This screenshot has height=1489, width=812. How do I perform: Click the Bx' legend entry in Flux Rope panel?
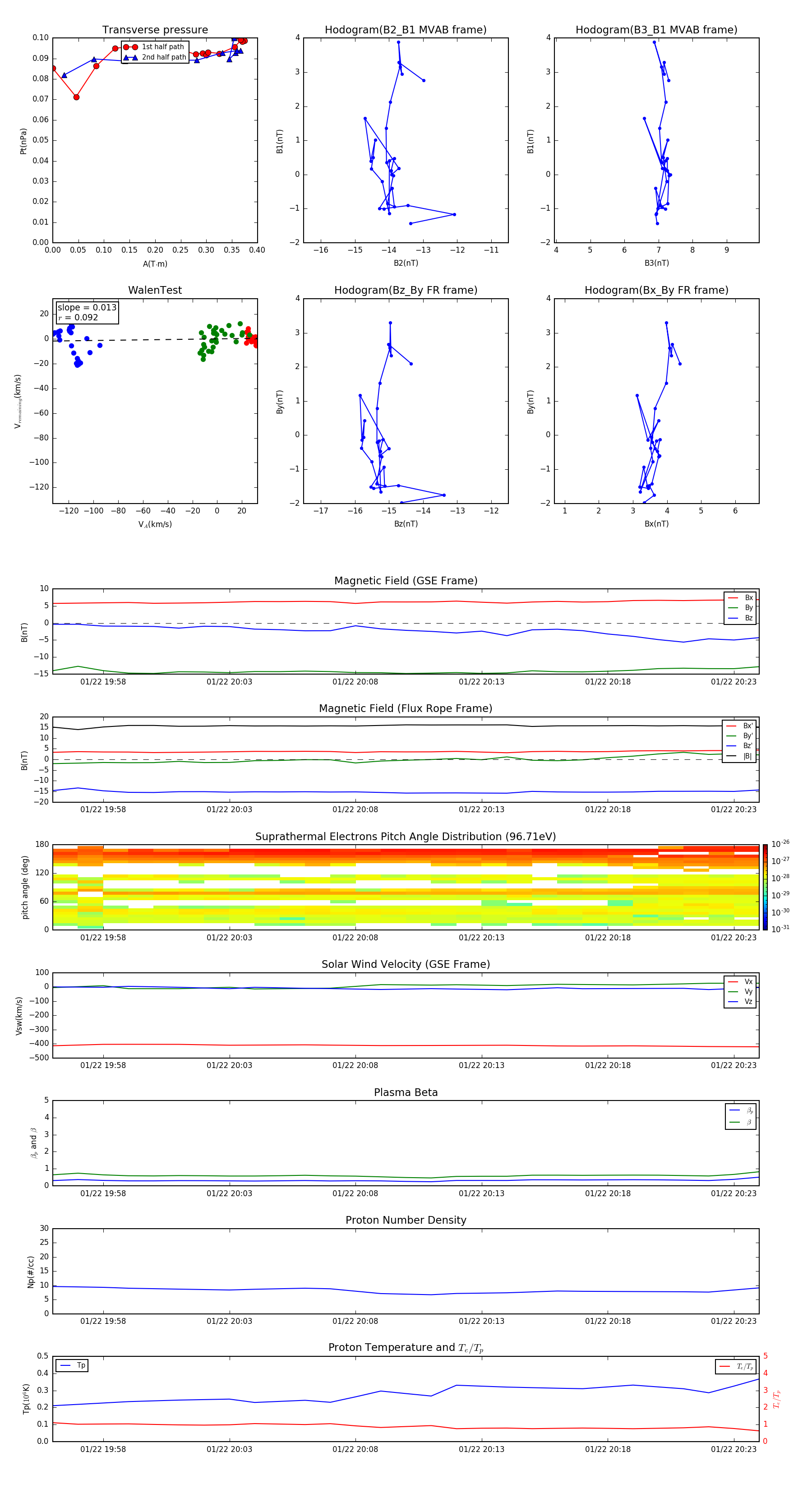click(740, 726)
